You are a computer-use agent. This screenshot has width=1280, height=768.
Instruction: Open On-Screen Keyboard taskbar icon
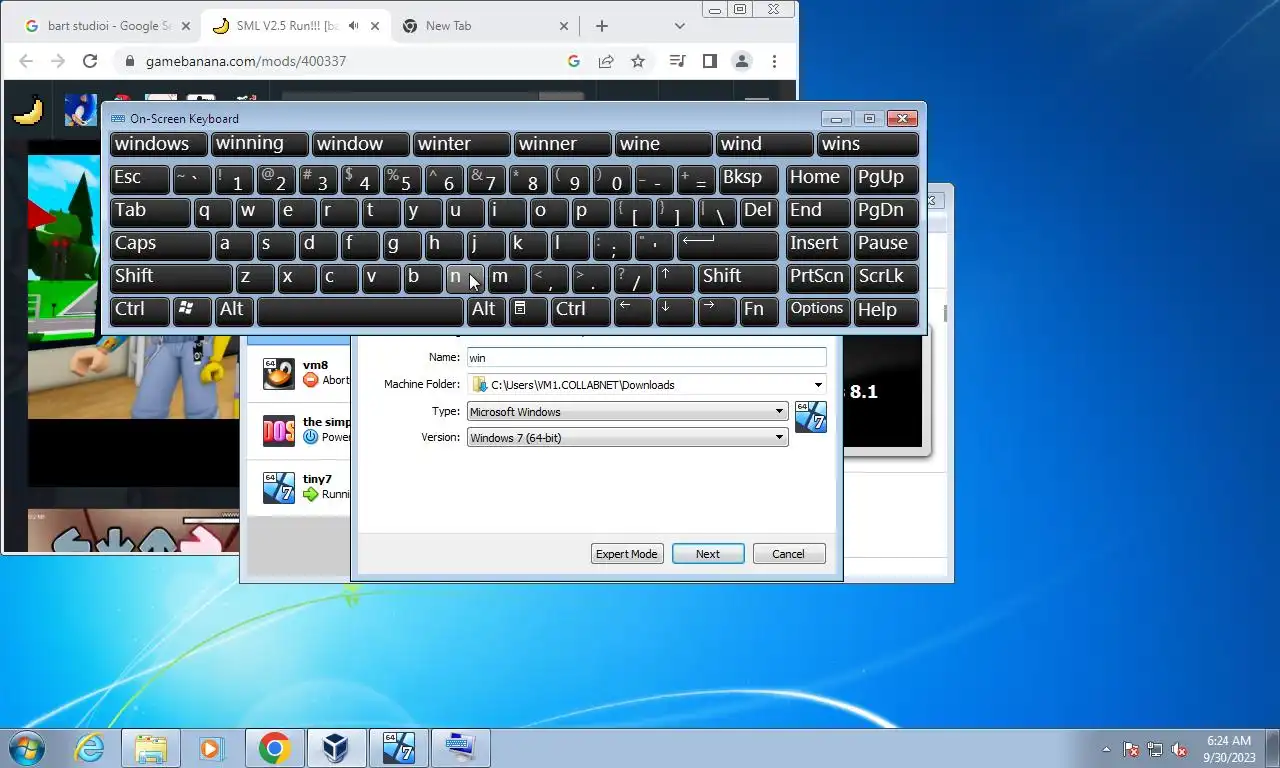[460, 748]
